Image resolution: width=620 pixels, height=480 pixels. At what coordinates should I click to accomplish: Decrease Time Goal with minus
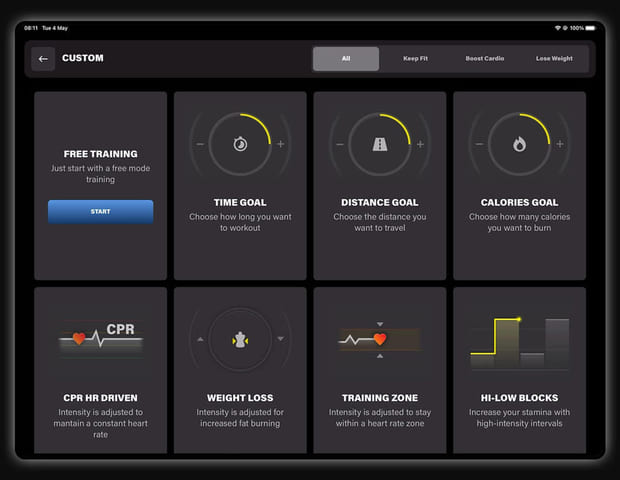click(x=200, y=144)
